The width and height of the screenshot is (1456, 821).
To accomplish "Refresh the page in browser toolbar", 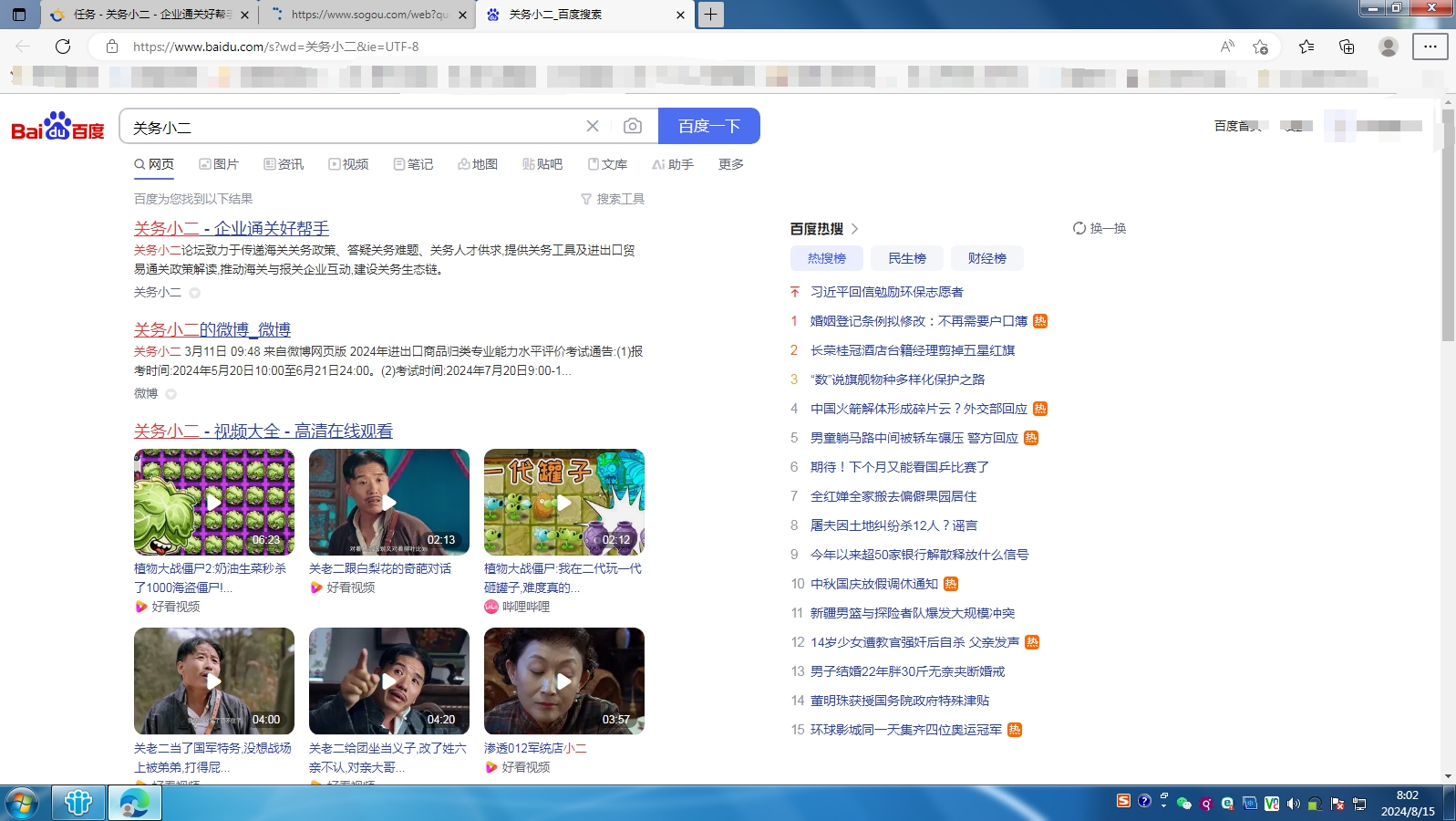I will click(63, 47).
